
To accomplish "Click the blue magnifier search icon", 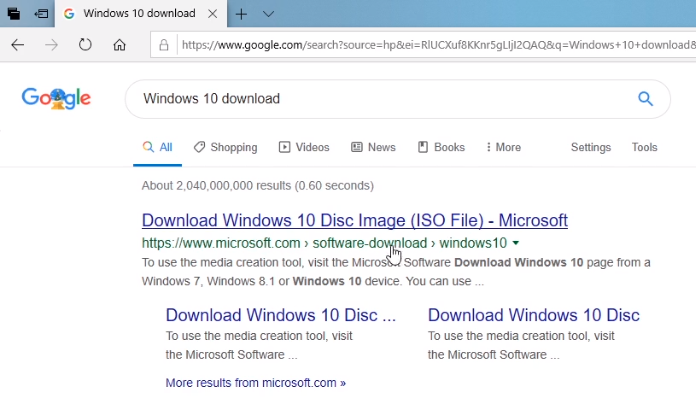I will tap(645, 98).
